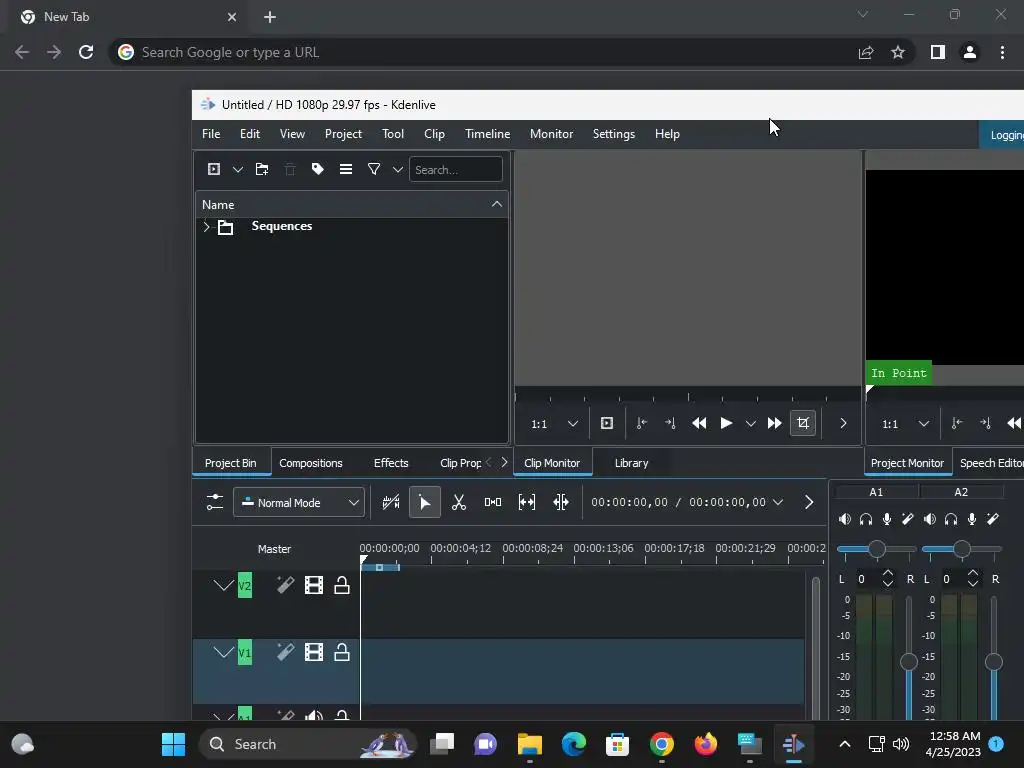Open the Speech Editor tab
1024x768 pixels.
point(989,463)
